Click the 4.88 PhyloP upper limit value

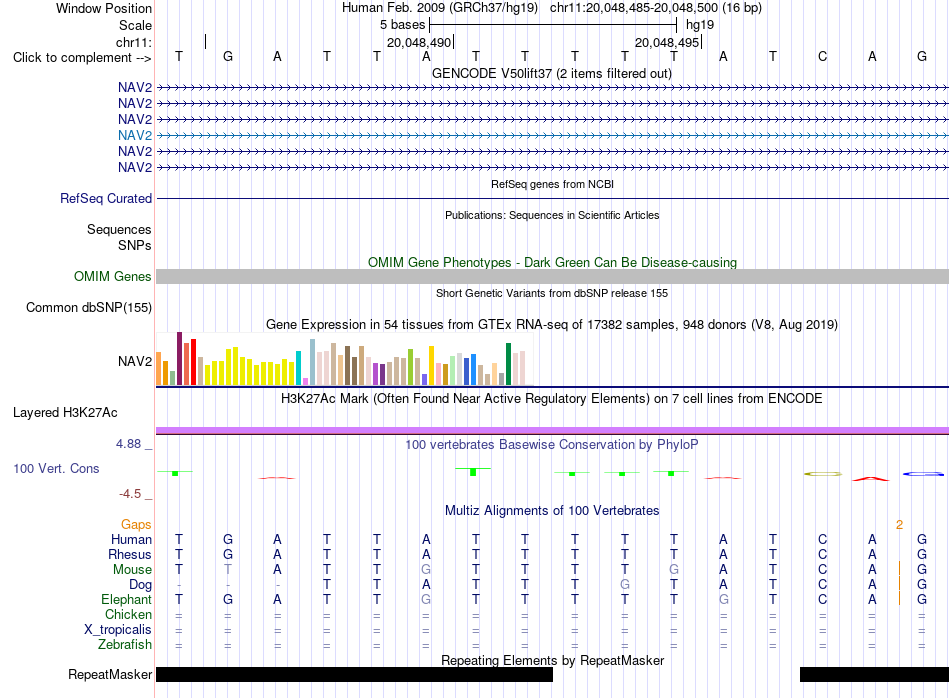click(x=128, y=444)
